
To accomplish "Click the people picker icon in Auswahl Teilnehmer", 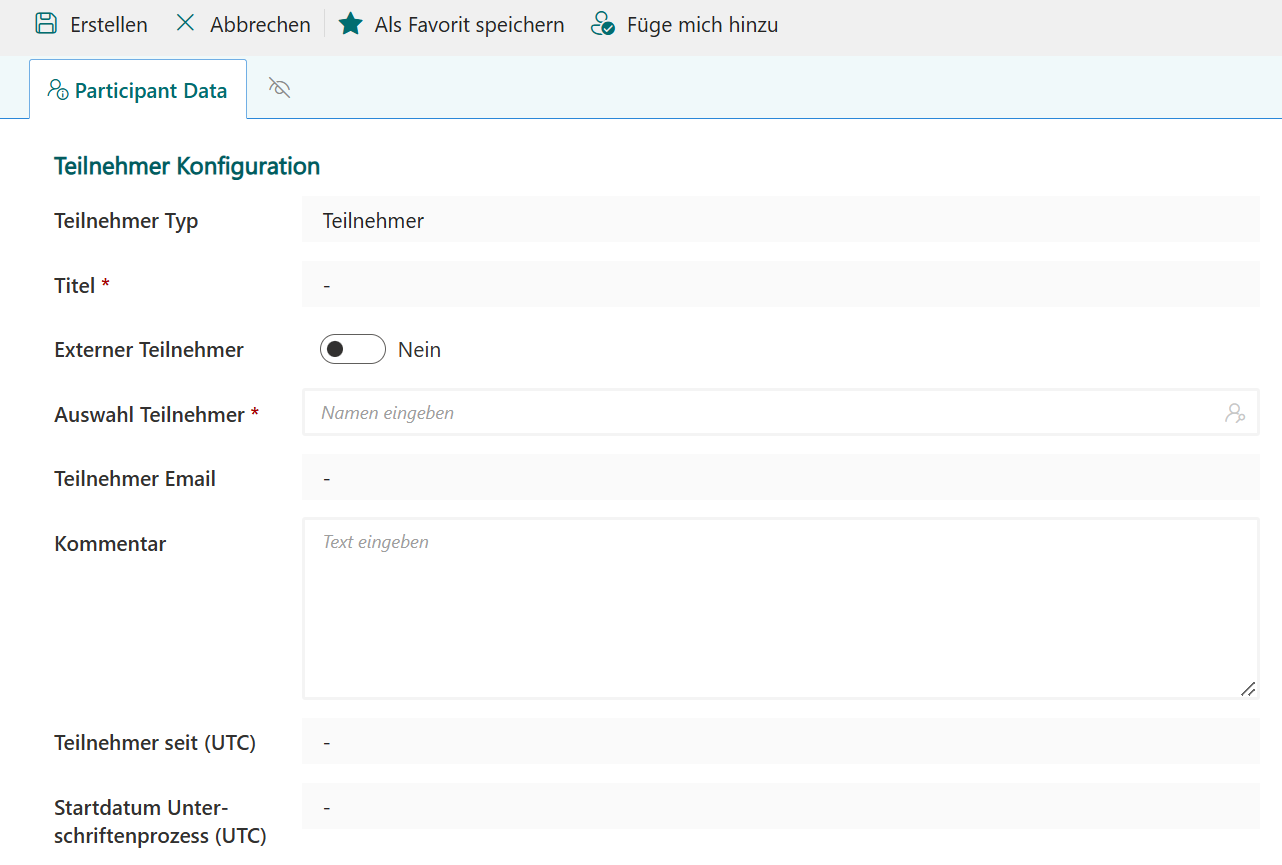I will [1235, 413].
